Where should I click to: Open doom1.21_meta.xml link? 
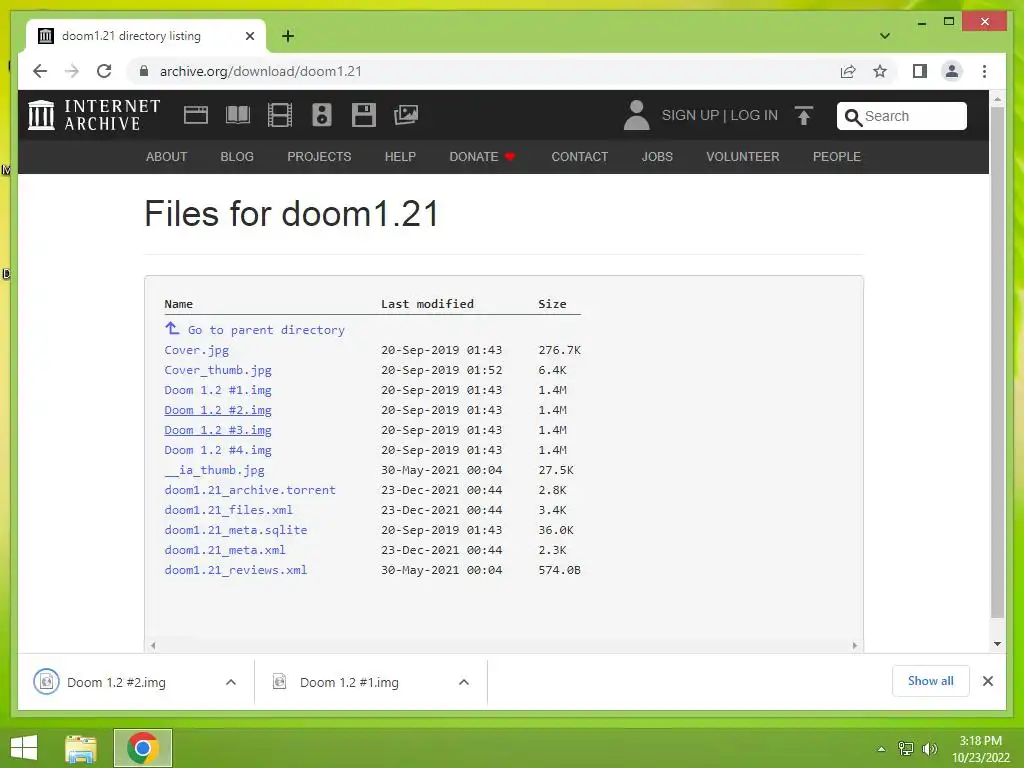click(x=225, y=550)
